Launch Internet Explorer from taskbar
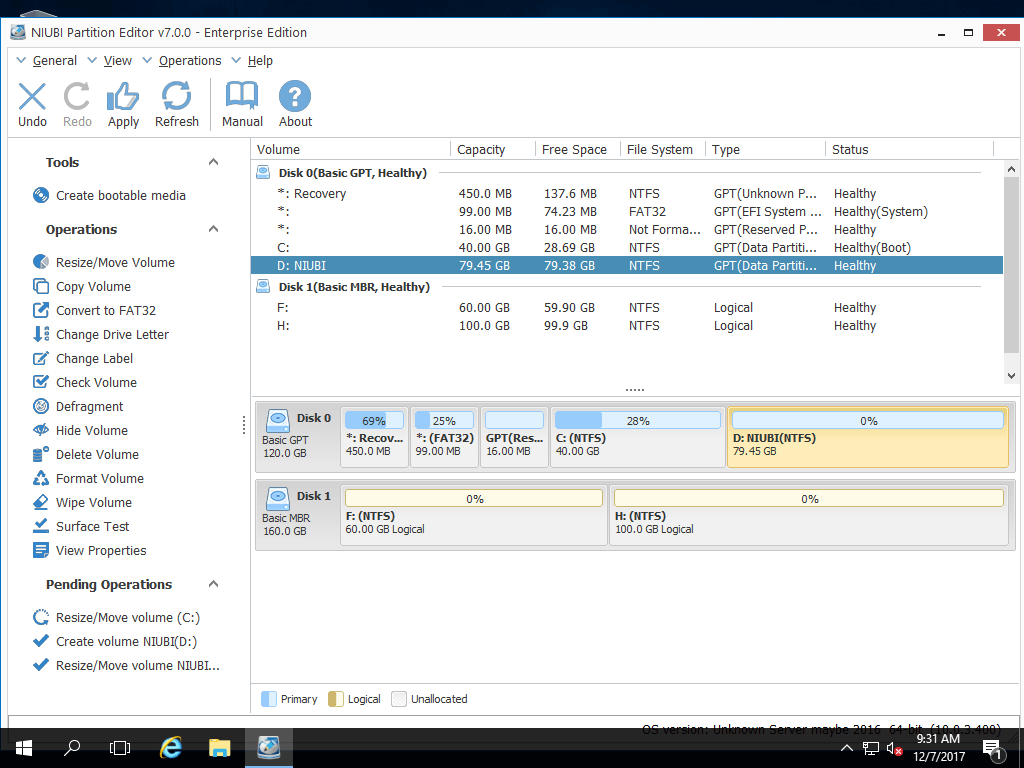This screenshot has width=1024, height=768. point(170,748)
